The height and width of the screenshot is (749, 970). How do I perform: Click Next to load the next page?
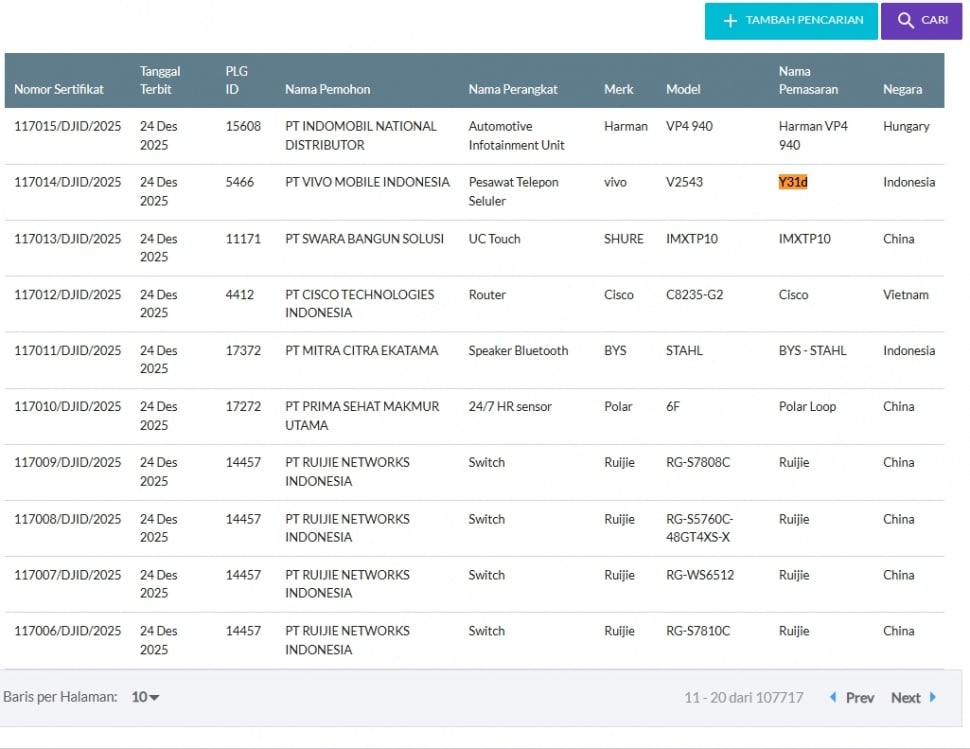905,697
